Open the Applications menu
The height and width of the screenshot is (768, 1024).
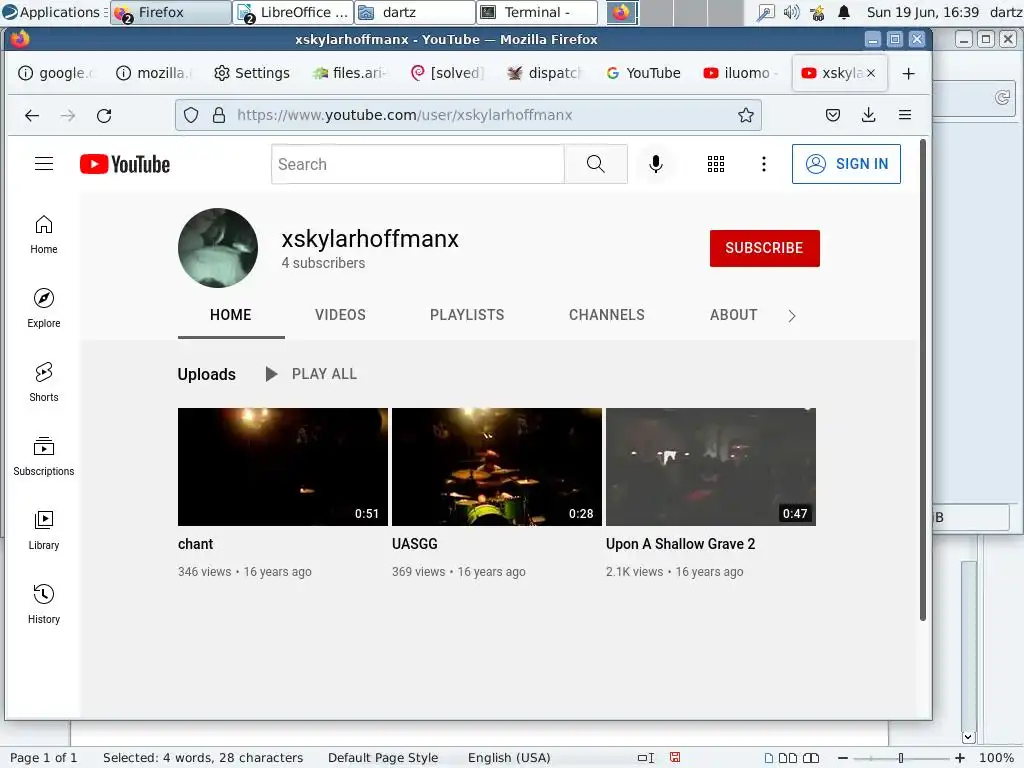coord(52,12)
